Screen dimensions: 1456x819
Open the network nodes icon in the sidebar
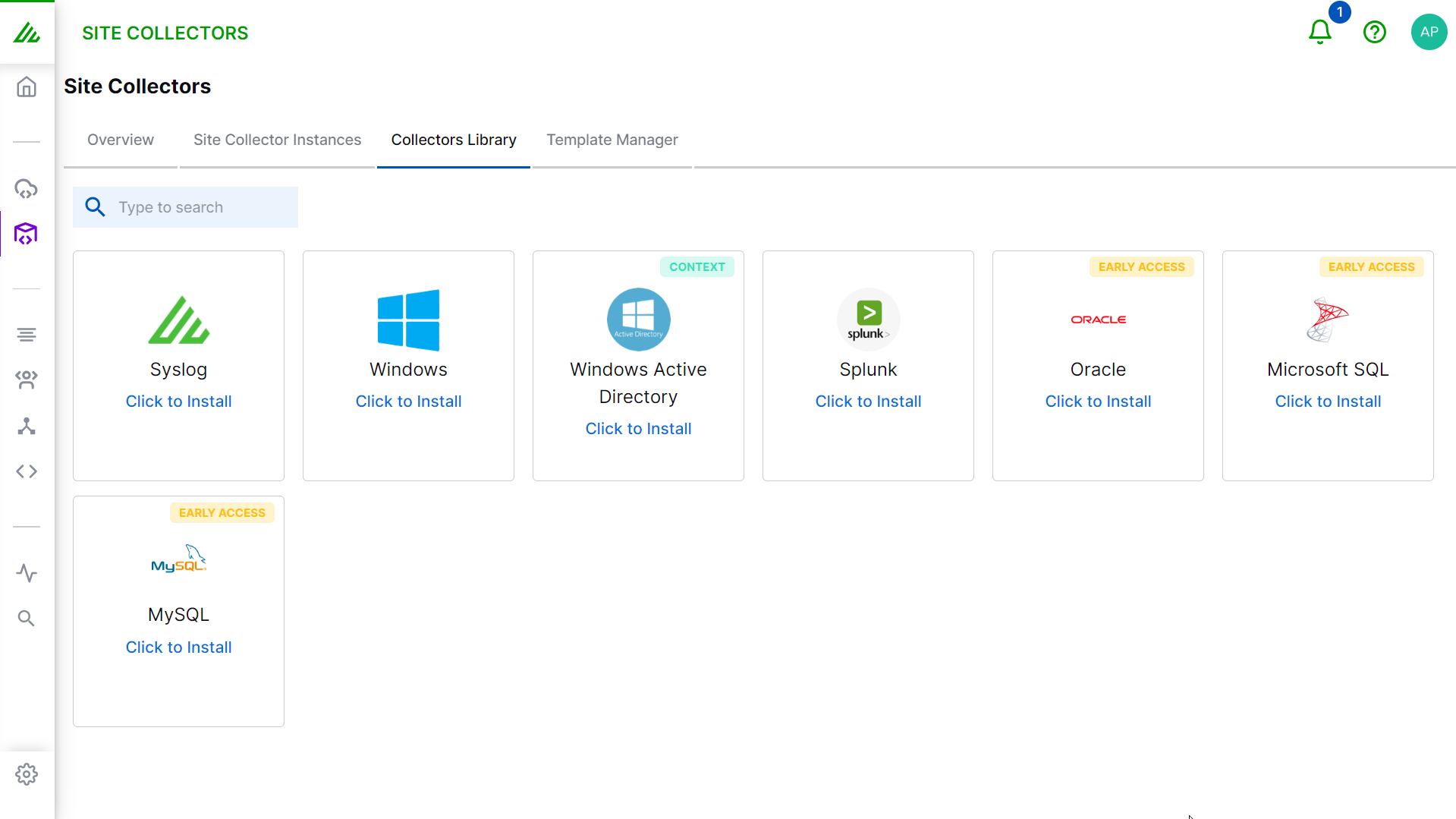tap(27, 426)
